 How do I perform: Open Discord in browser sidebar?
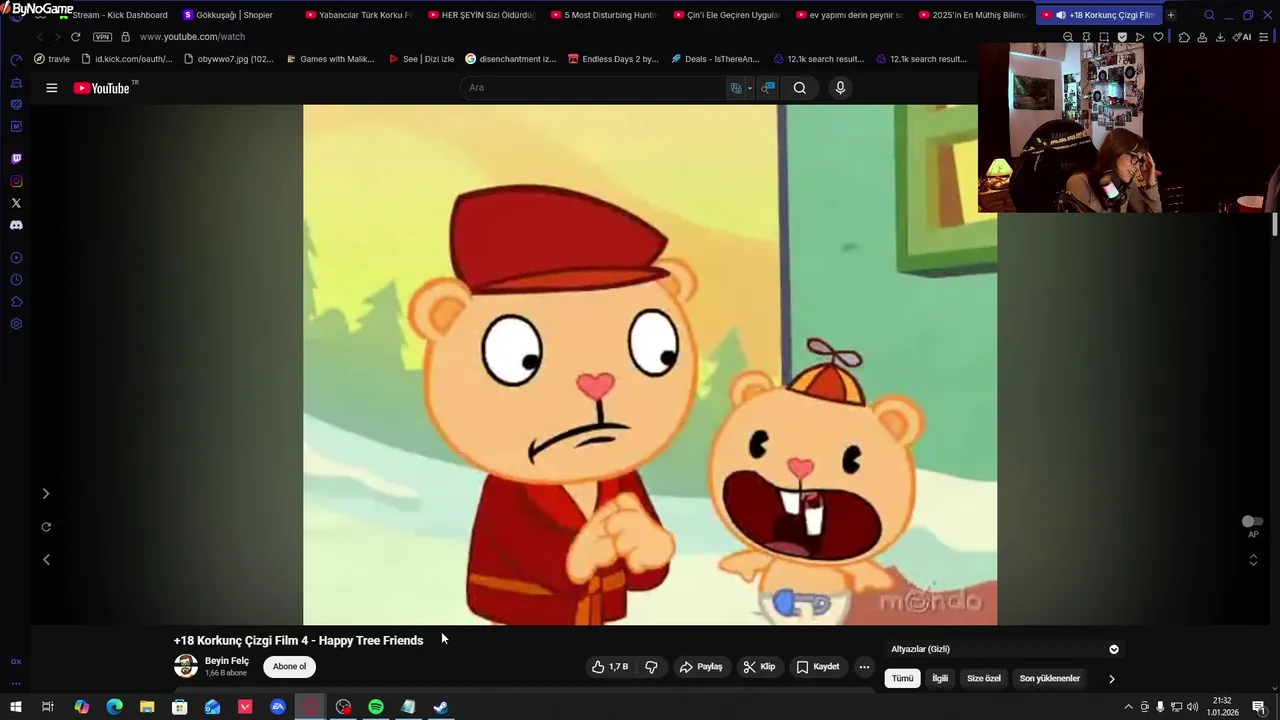(x=16, y=225)
